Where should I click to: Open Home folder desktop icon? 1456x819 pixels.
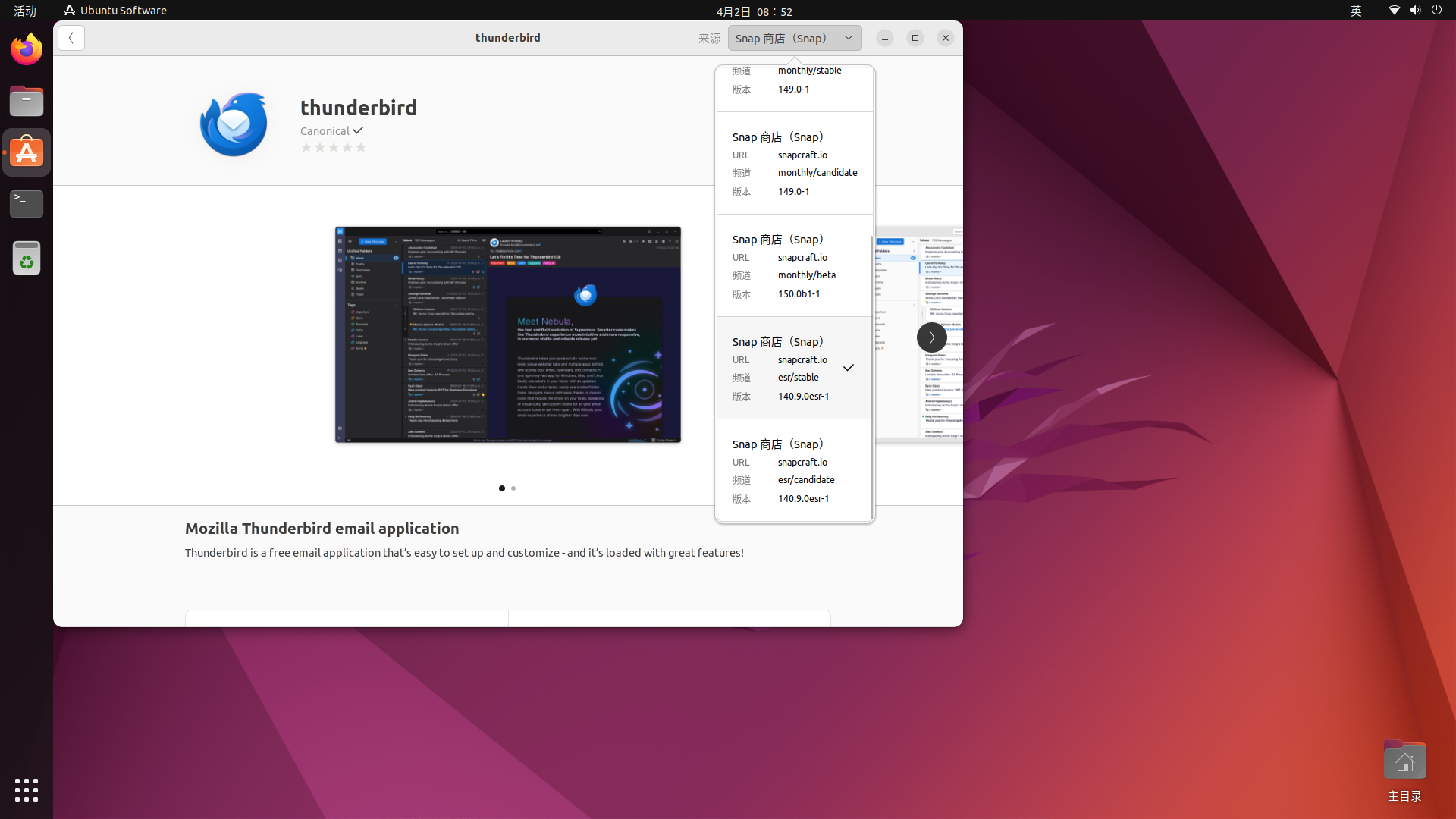coord(1404,762)
